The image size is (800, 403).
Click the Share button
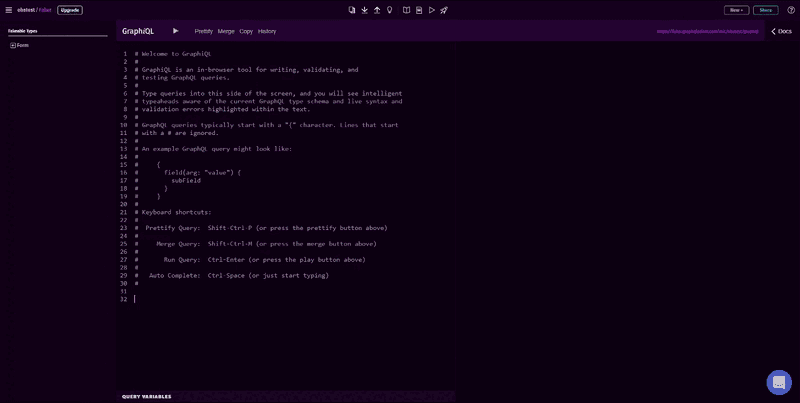[766, 10]
